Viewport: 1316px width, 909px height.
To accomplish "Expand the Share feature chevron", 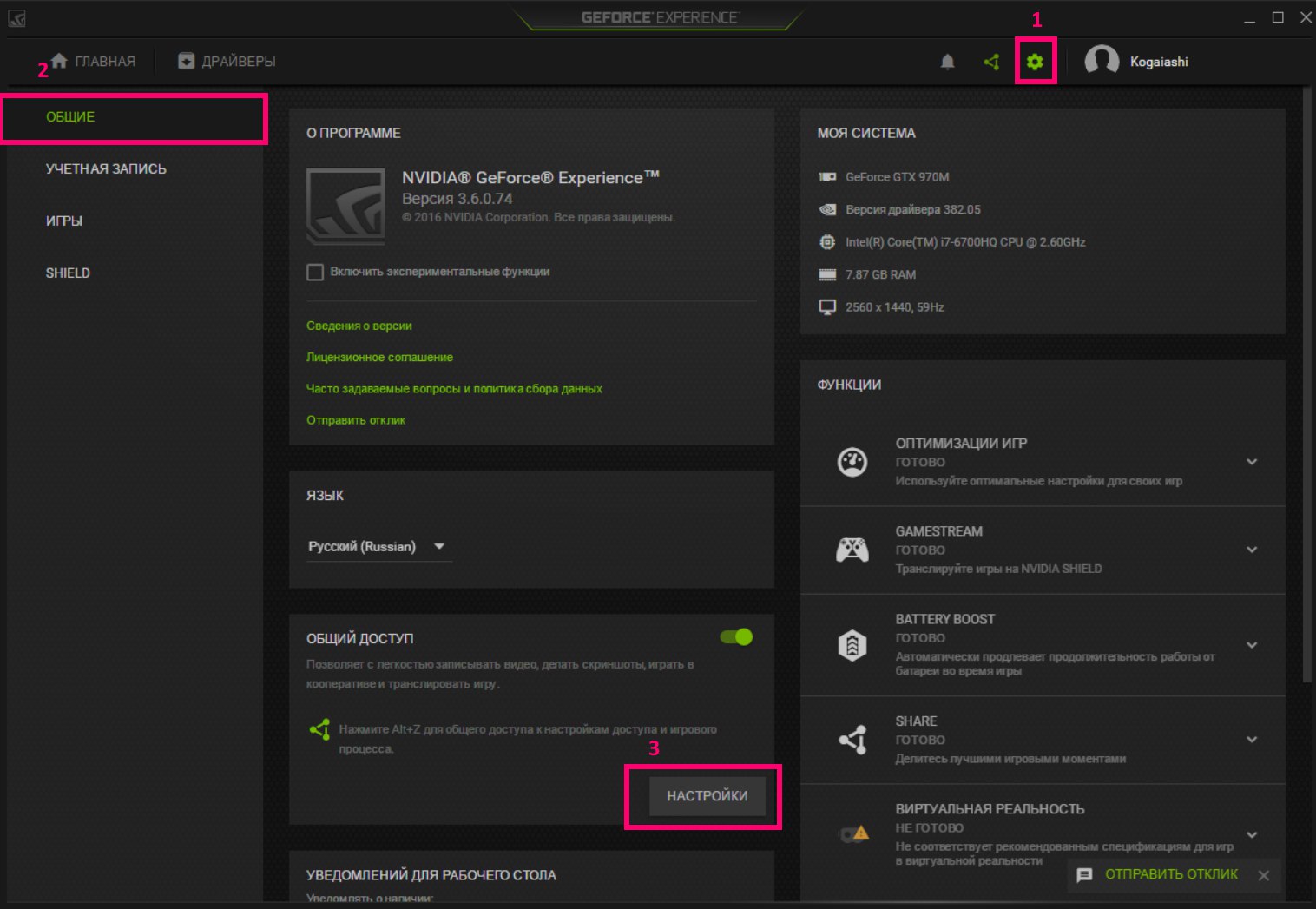I will tap(1252, 740).
